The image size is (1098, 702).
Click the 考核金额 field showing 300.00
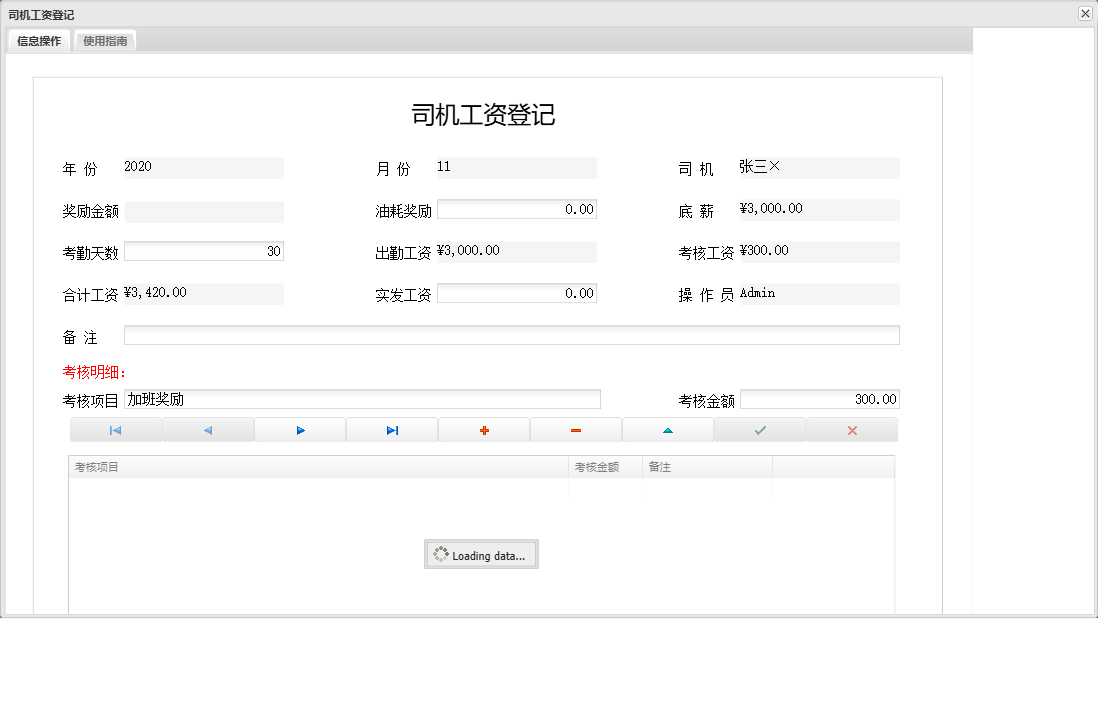point(820,398)
